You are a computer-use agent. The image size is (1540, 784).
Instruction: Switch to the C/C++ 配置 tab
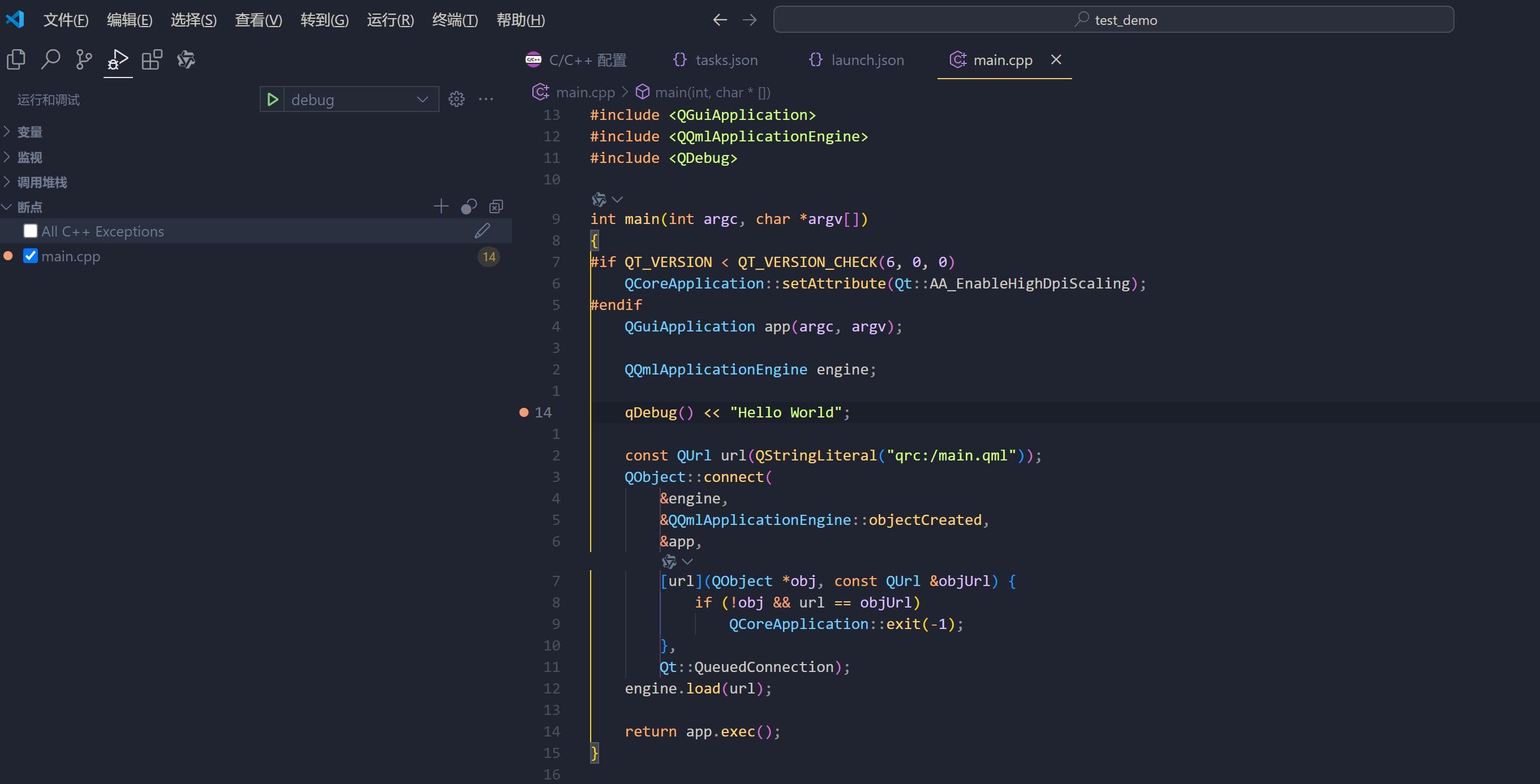(x=576, y=60)
